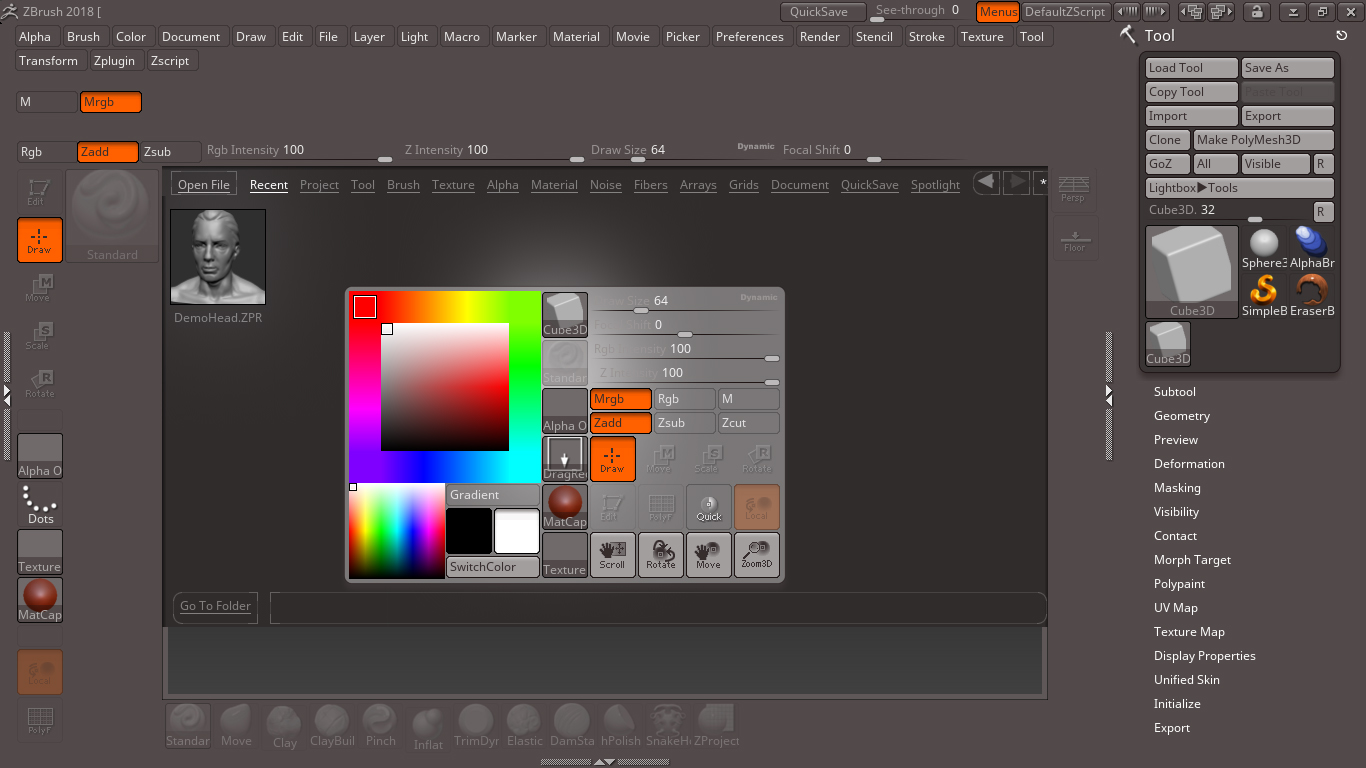Expand the Masking subpalette
Screen dimensions: 1366x768
1177,488
